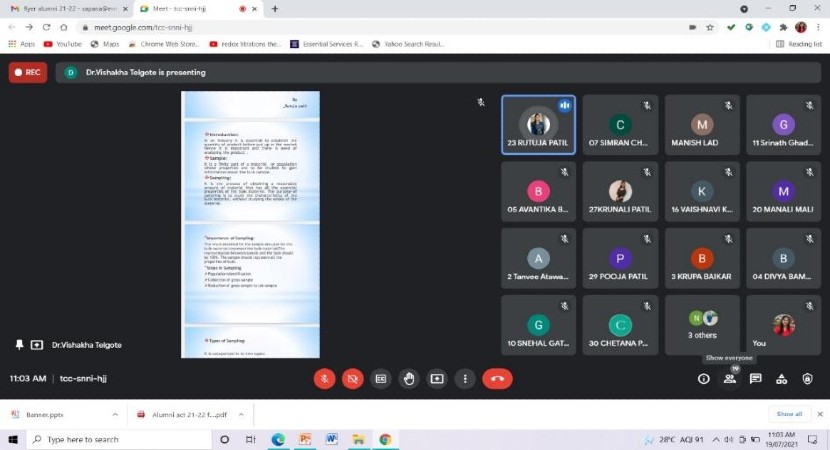Raise your hand in the meeting
Viewport: 830px width, 450px height.
(x=408, y=379)
